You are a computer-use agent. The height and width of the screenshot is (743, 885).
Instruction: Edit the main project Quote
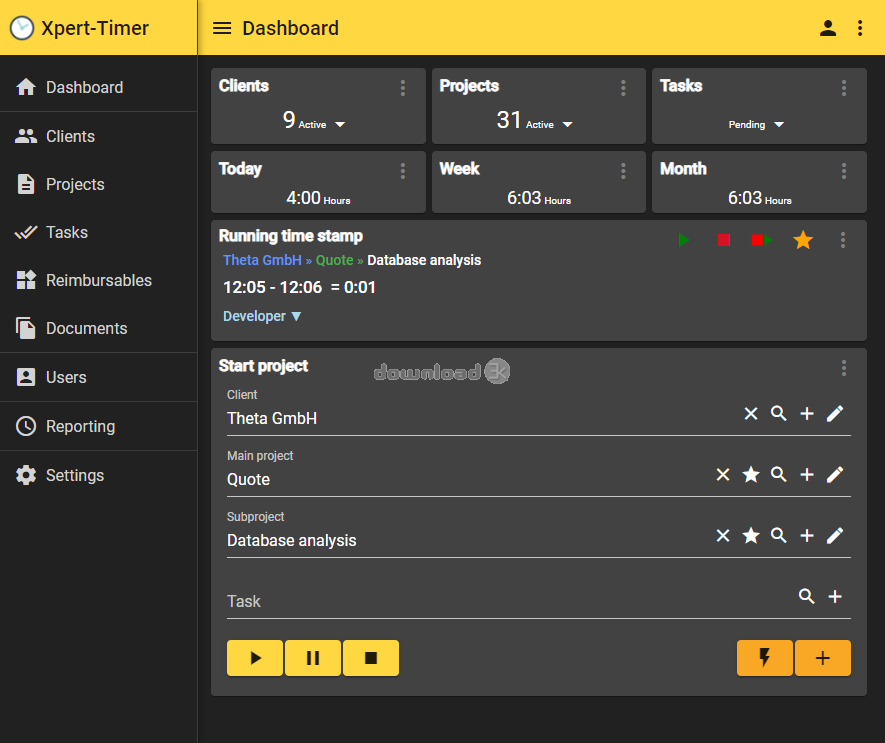[835, 475]
